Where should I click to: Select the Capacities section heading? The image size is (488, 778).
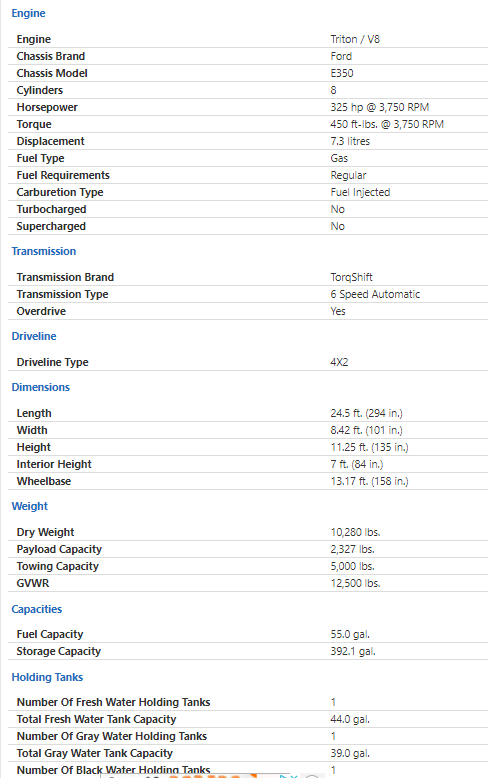pos(37,609)
